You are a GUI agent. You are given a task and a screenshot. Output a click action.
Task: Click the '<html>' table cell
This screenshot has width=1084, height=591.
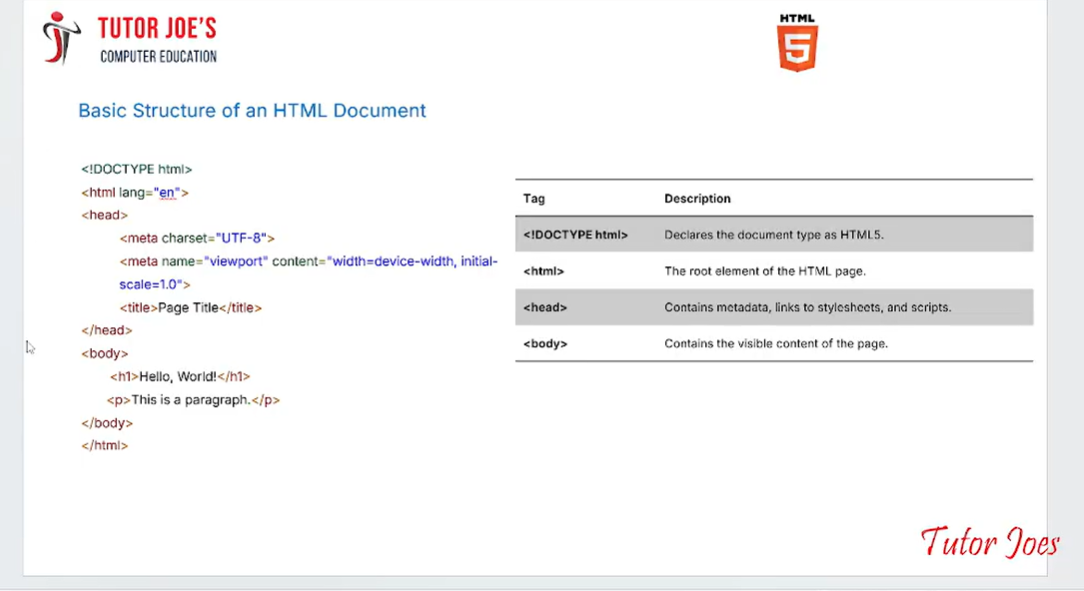[x=543, y=272]
